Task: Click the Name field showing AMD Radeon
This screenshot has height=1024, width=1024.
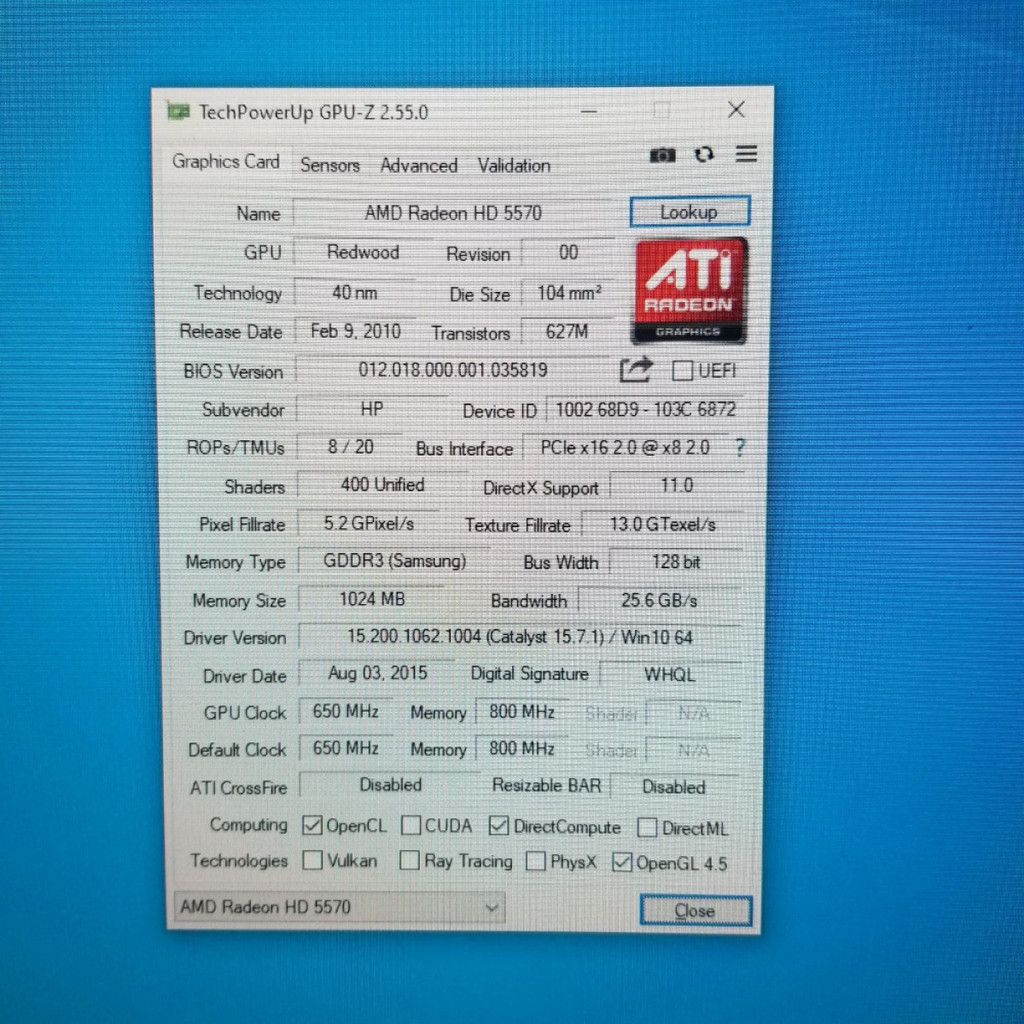Action: tap(453, 213)
